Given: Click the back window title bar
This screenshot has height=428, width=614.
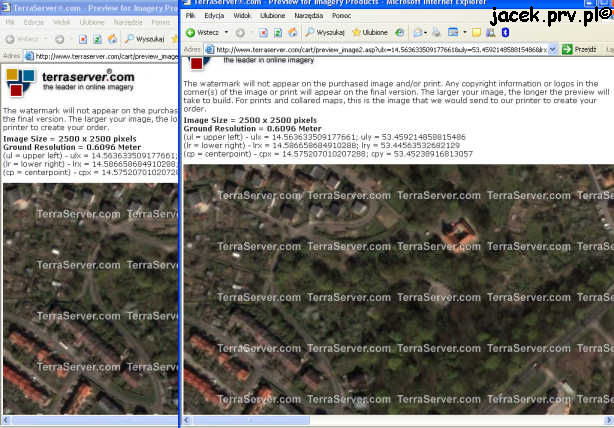Looking at the screenshot, I should click(x=89, y=8).
